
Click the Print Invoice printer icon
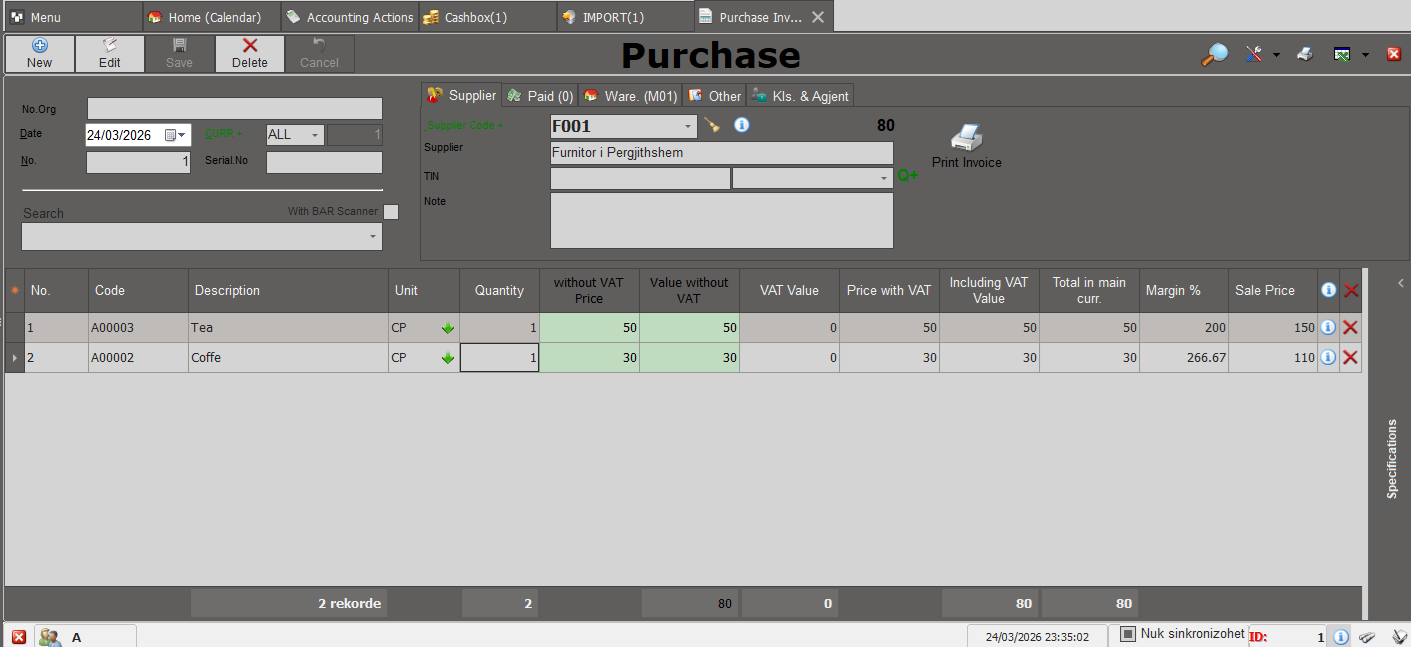tap(966, 137)
